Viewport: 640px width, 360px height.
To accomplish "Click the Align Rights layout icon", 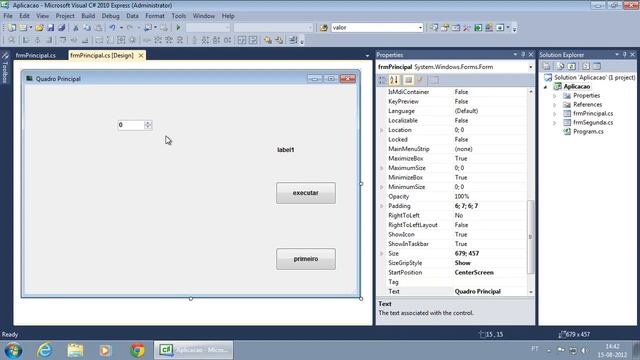I will click(x=49, y=40).
